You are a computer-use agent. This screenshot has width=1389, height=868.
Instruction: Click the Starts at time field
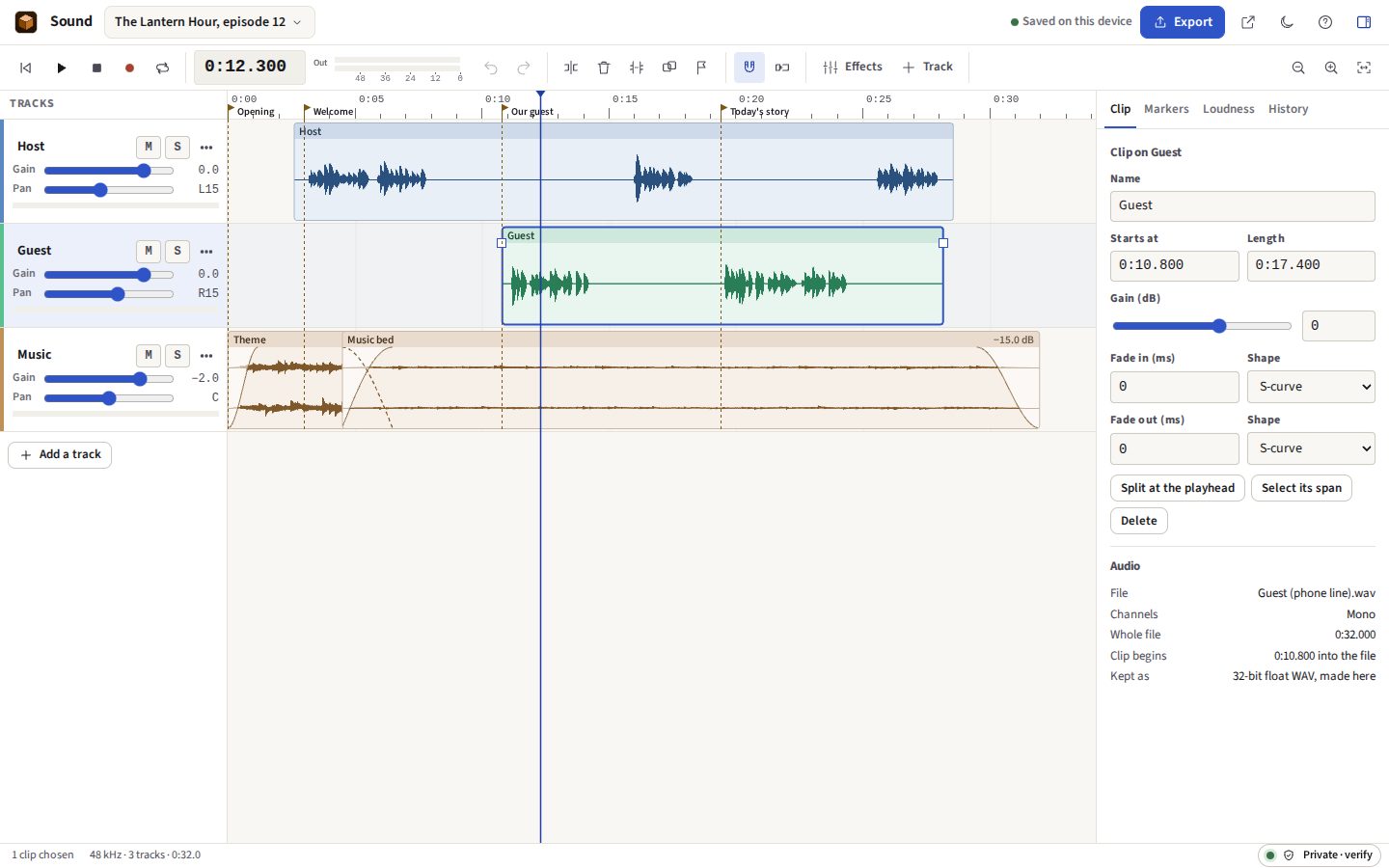(1174, 265)
